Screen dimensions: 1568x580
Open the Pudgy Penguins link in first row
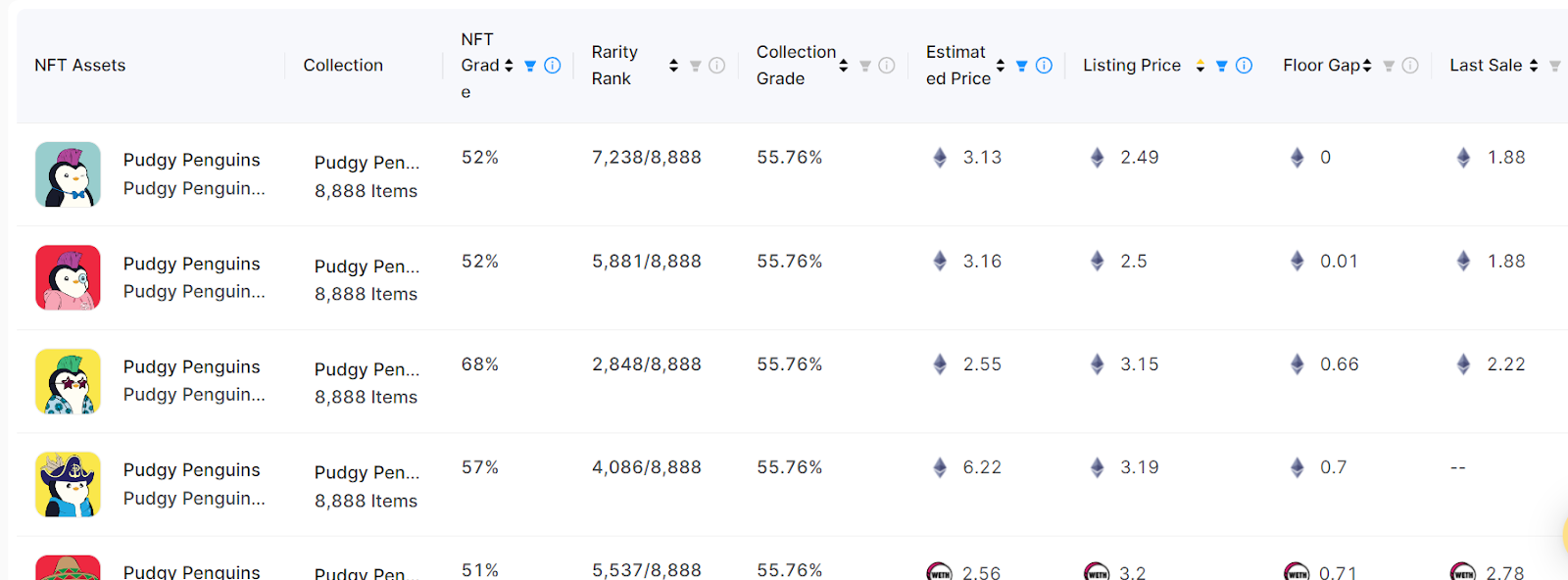pos(191,160)
